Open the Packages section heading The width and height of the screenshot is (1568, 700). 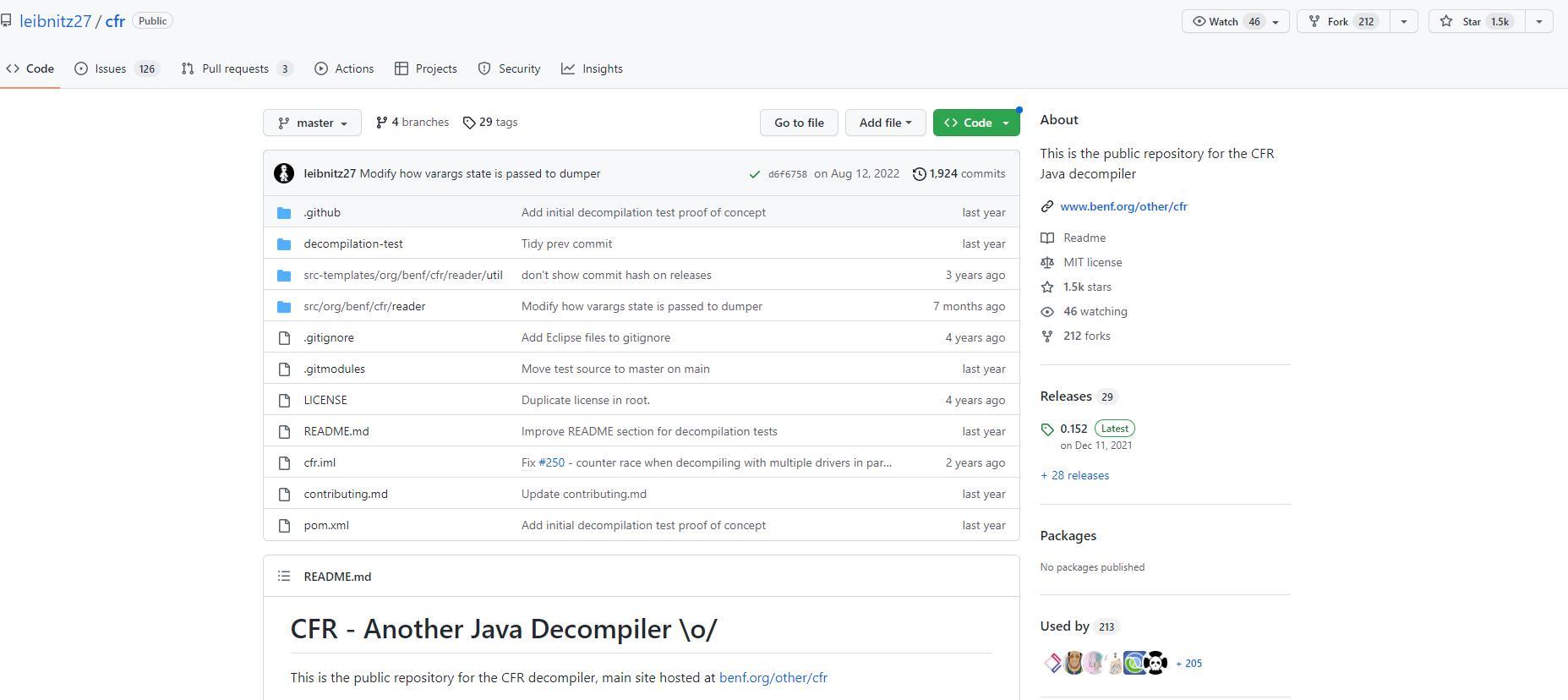coord(1068,536)
